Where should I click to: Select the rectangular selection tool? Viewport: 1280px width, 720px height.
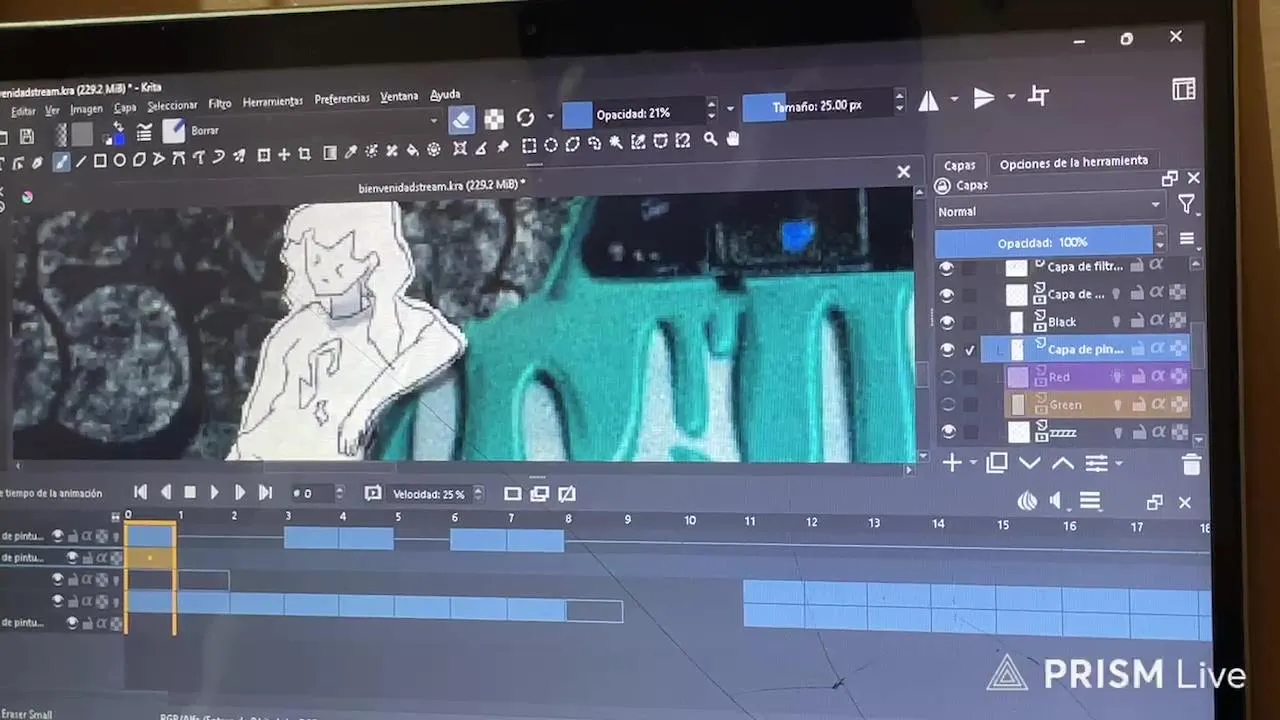coord(529,145)
